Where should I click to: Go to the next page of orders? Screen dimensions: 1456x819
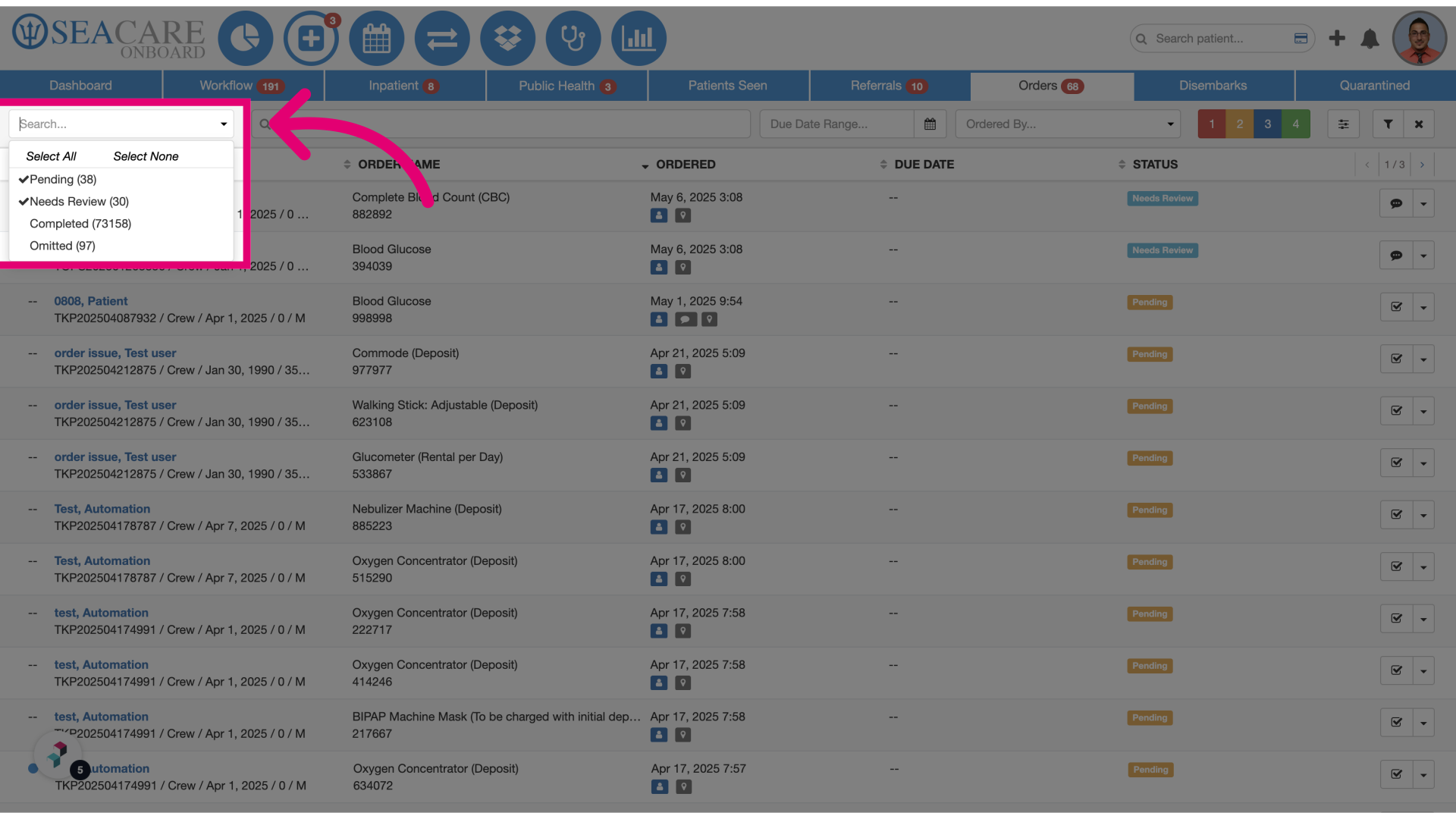point(1422,165)
